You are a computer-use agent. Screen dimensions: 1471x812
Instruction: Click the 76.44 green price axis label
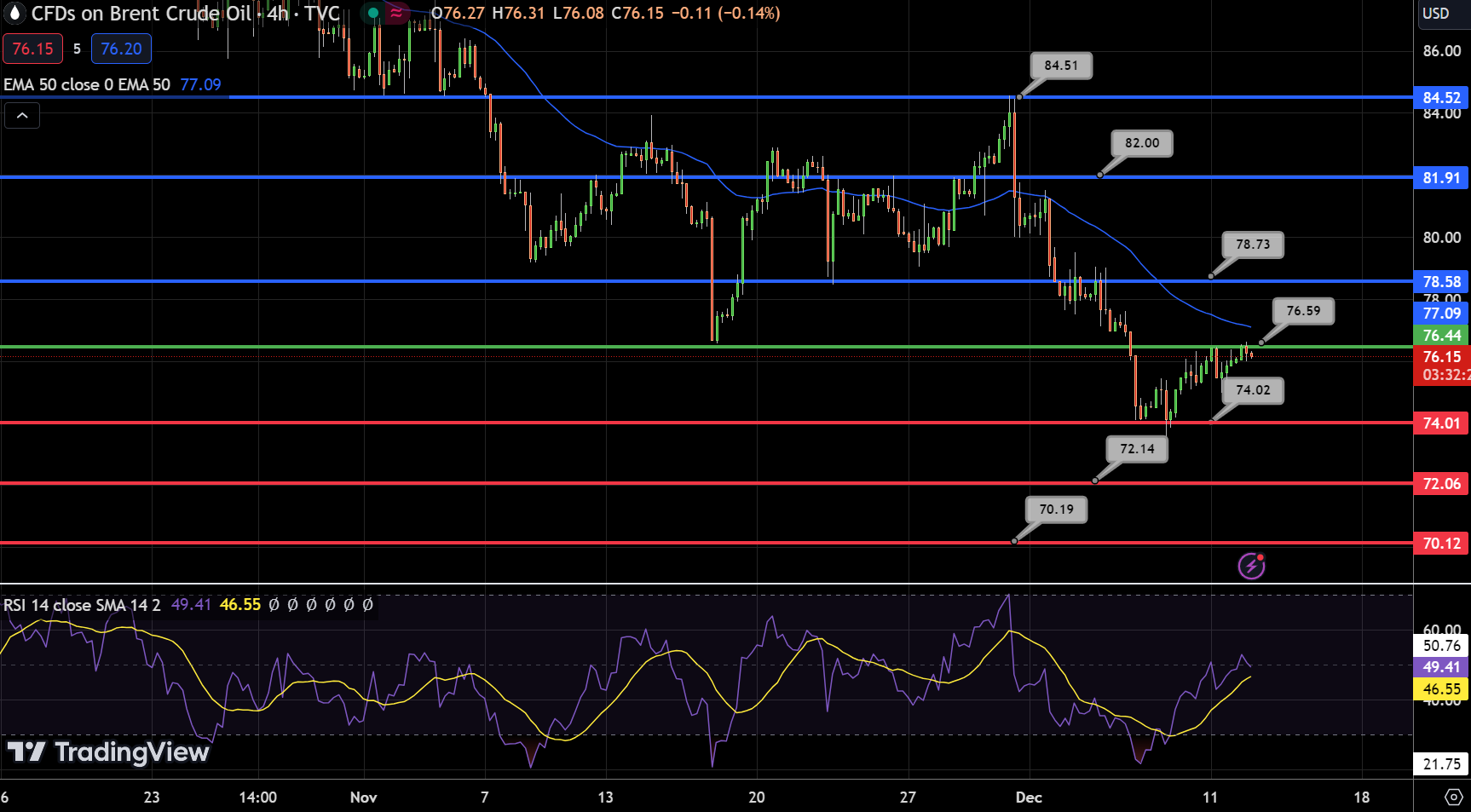[1441, 336]
